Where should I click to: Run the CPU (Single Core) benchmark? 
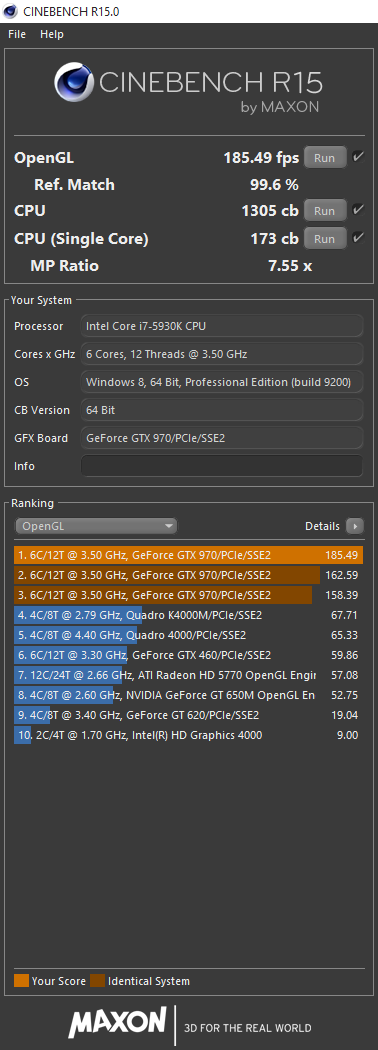point(325,238)
